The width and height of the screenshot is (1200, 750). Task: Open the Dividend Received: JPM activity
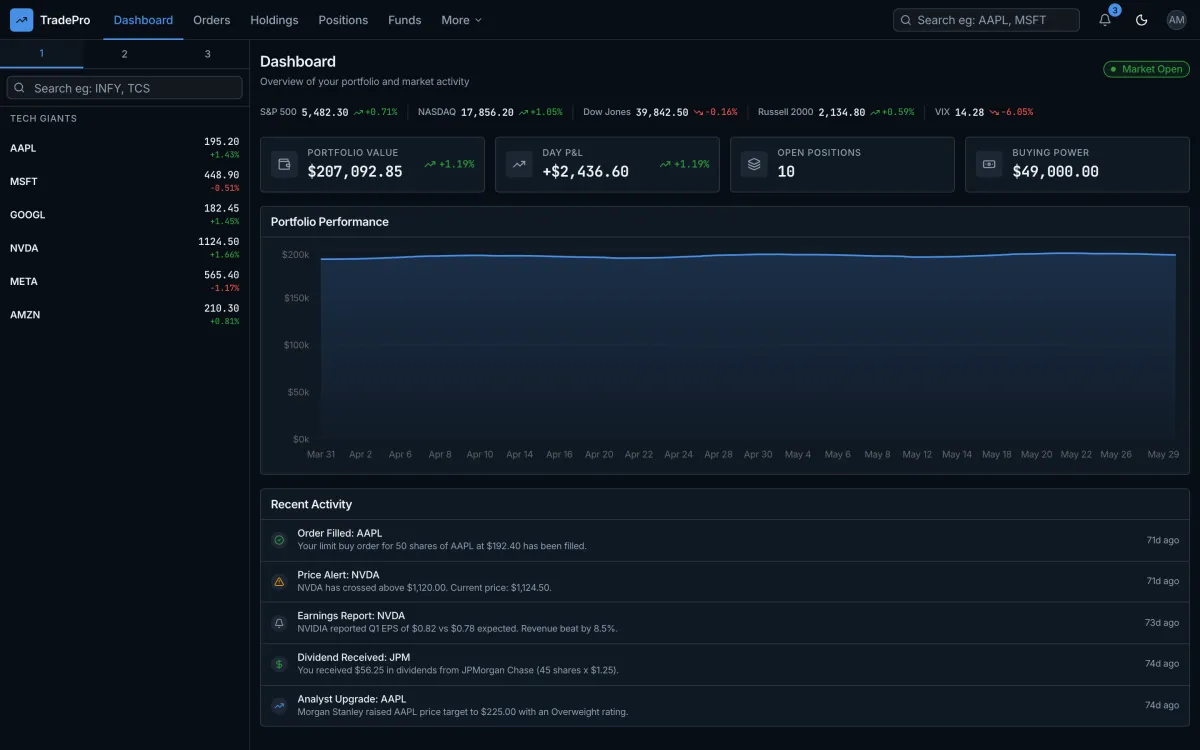(x=725, y=664)
